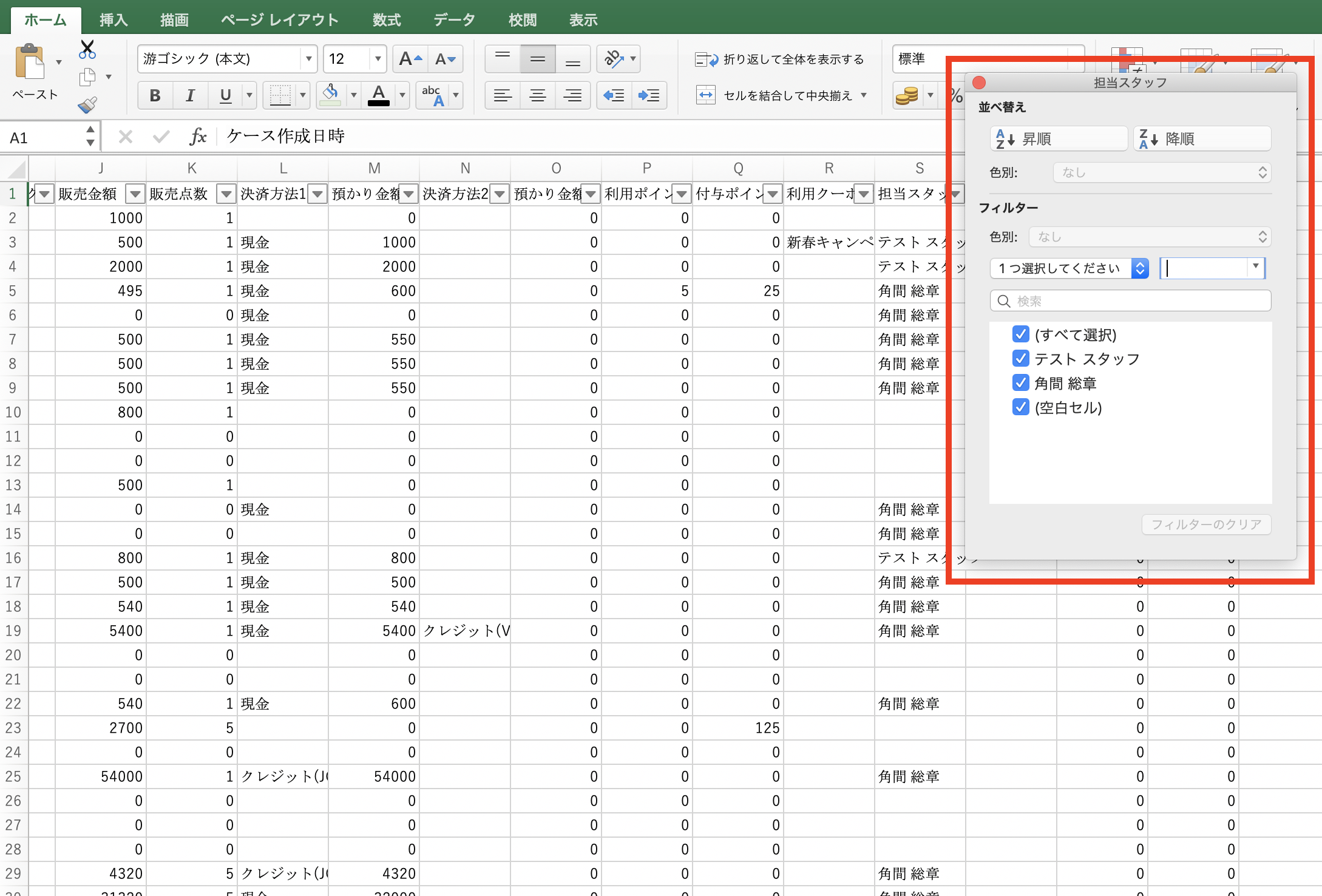Click the currency coins icon

coord(907,95)
